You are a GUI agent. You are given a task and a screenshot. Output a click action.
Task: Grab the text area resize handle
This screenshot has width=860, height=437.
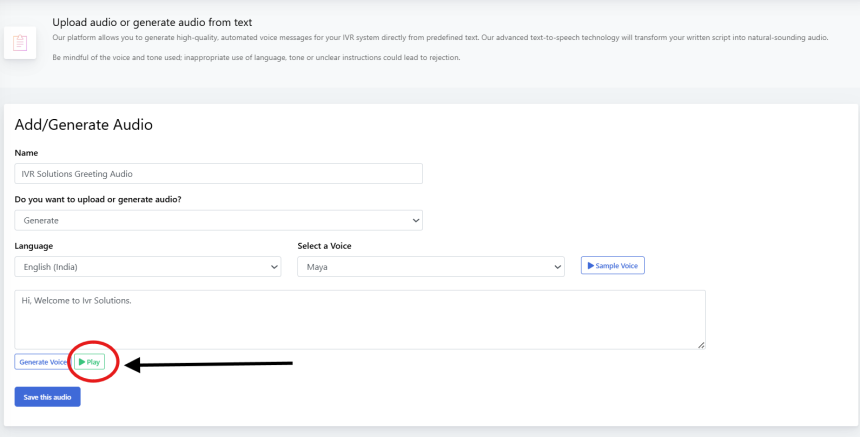click(701, 345)
